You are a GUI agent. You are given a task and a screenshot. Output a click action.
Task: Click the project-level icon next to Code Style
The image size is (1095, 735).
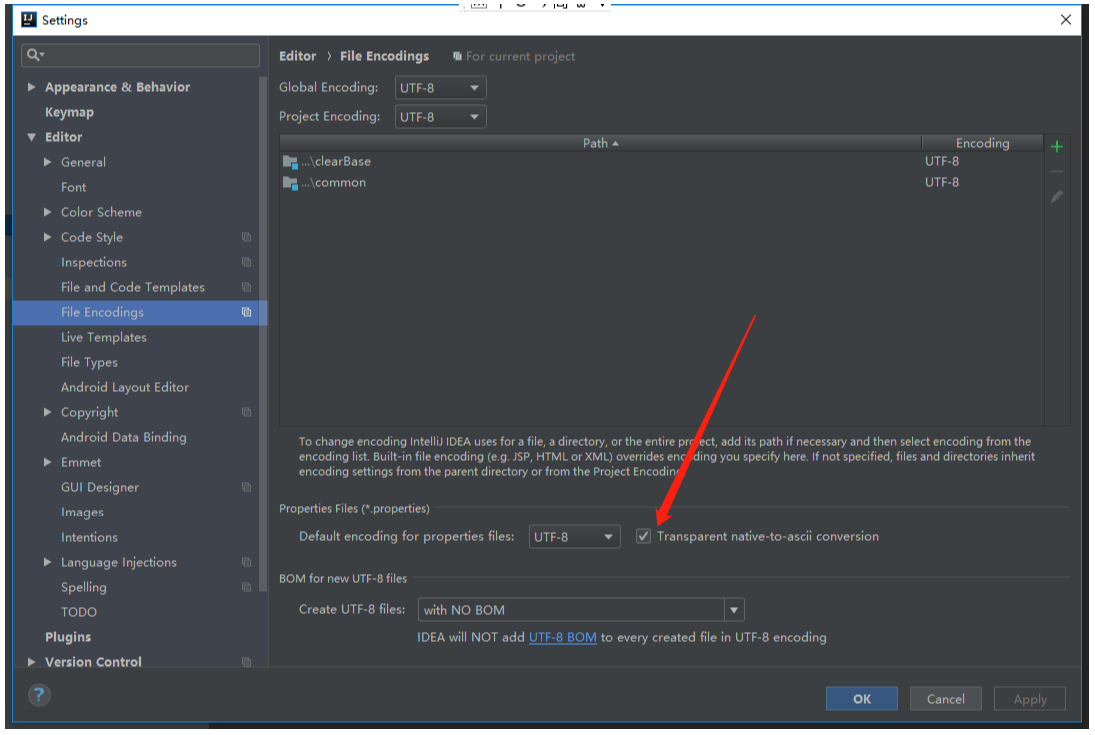247,237
